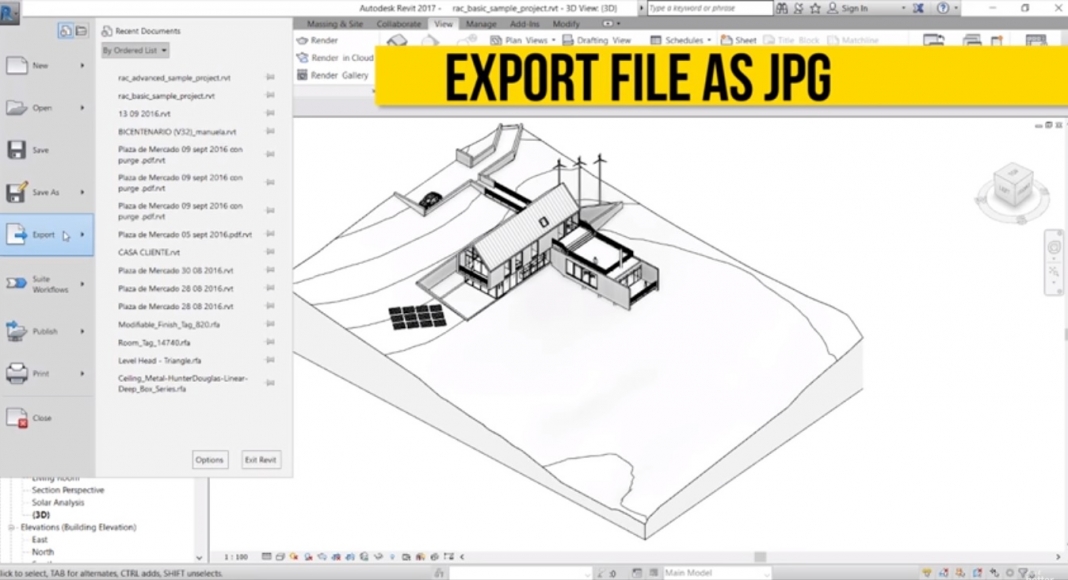Open the By Ordered List dropdown
Viewport: 1068px width, 580px height.
point(135,50)
